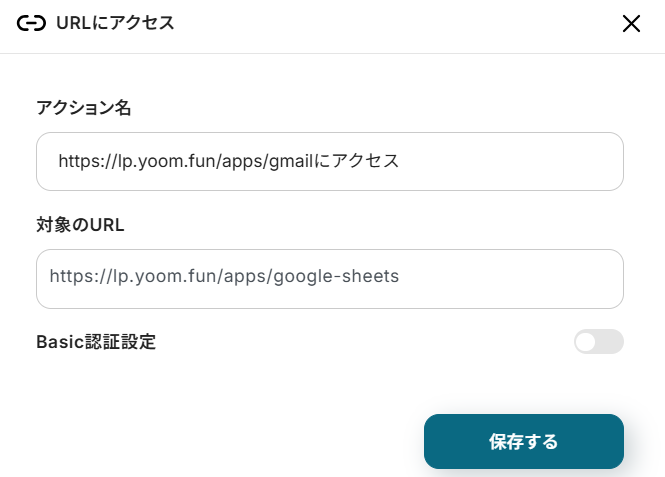Enable Basic authentication with the switch

(x=598, y=342)
